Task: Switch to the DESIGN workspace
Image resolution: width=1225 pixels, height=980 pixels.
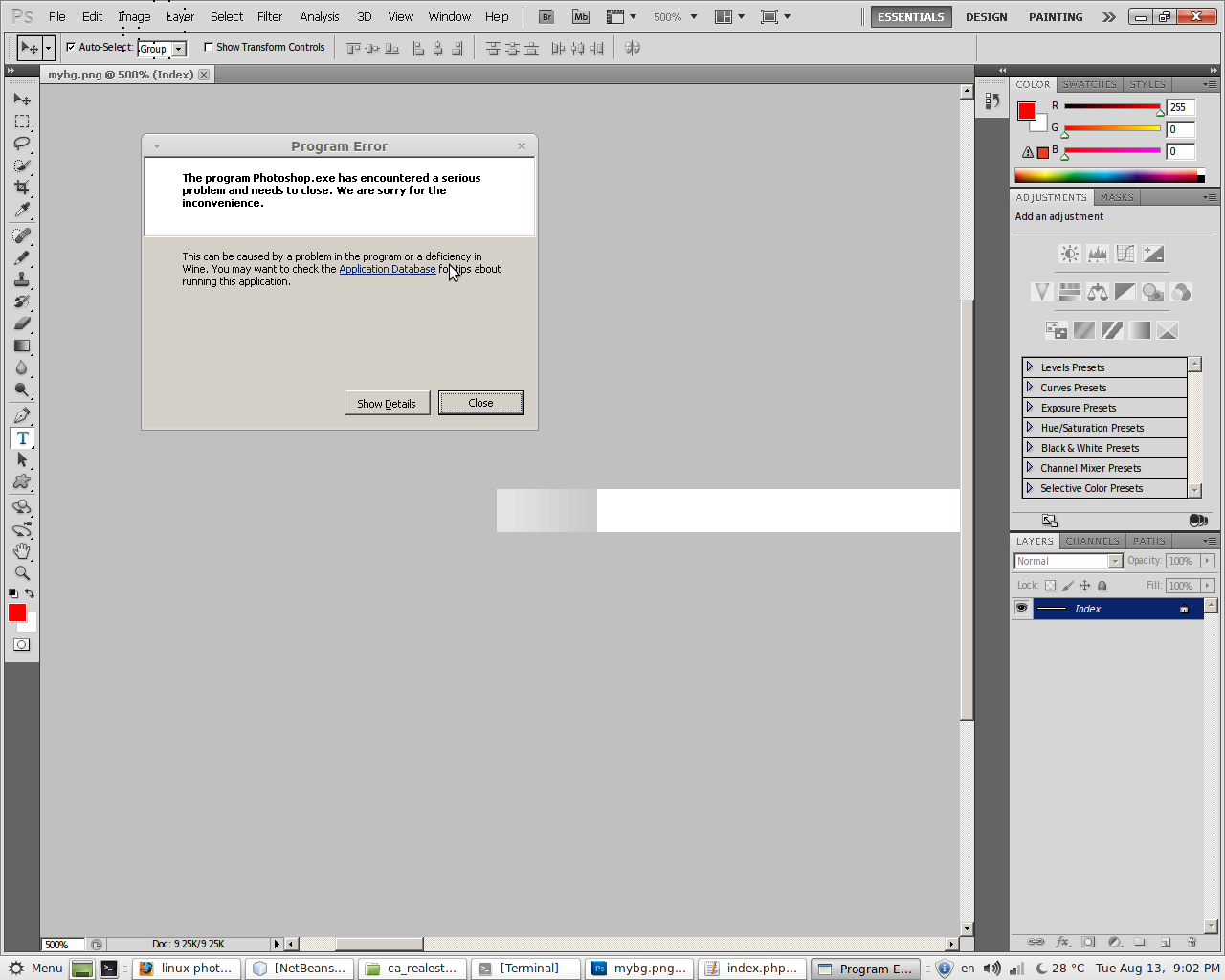Action: [987, 17]
